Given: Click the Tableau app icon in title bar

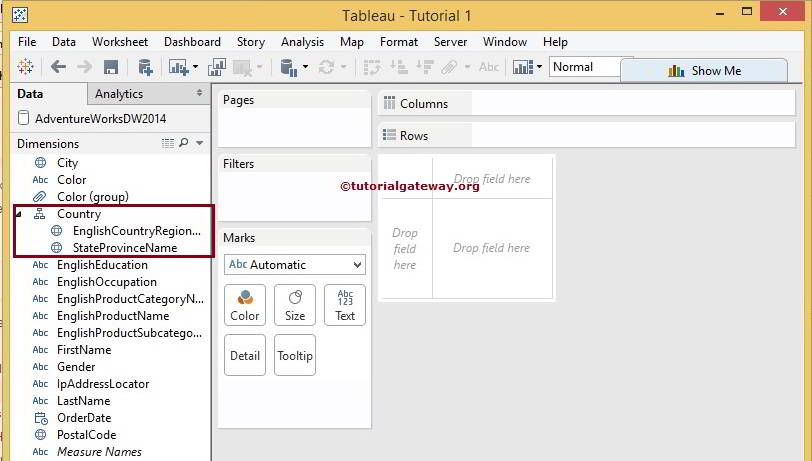Looking at the screenshot, I should (x=20, y=15).
